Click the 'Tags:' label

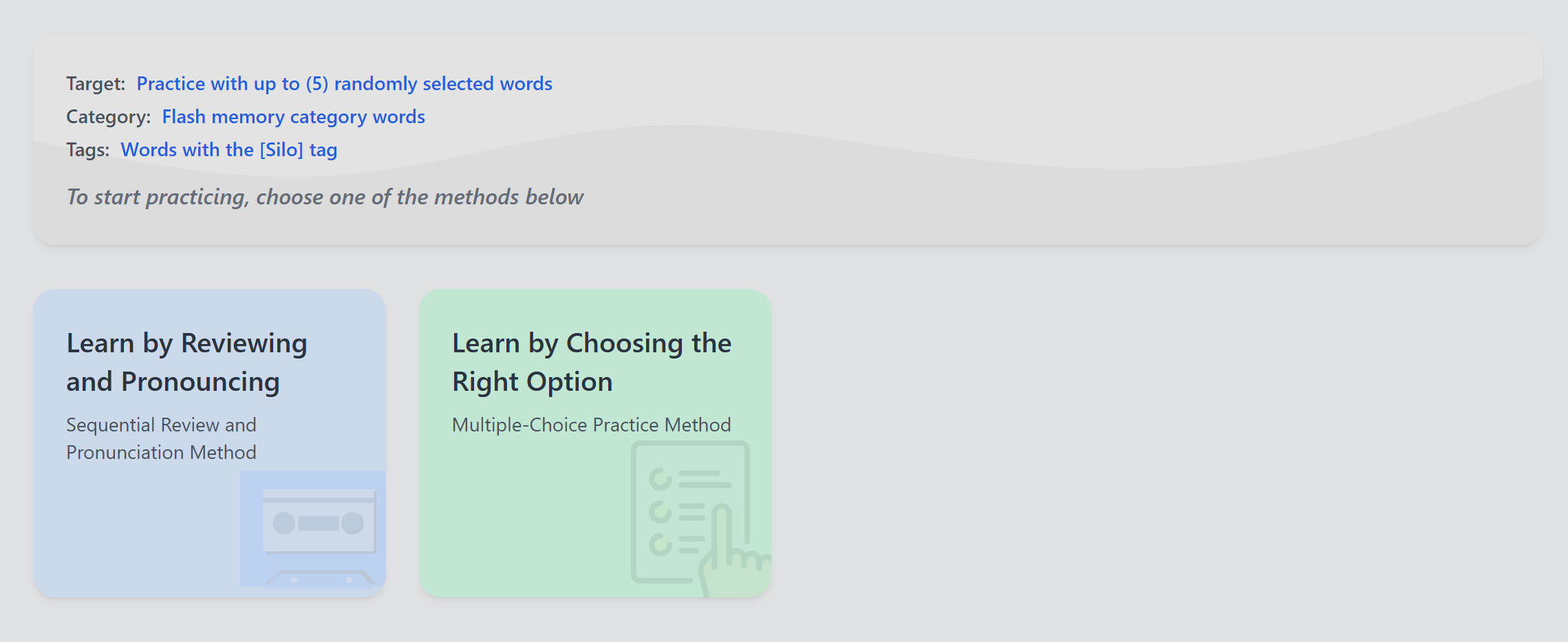point(87,150)
